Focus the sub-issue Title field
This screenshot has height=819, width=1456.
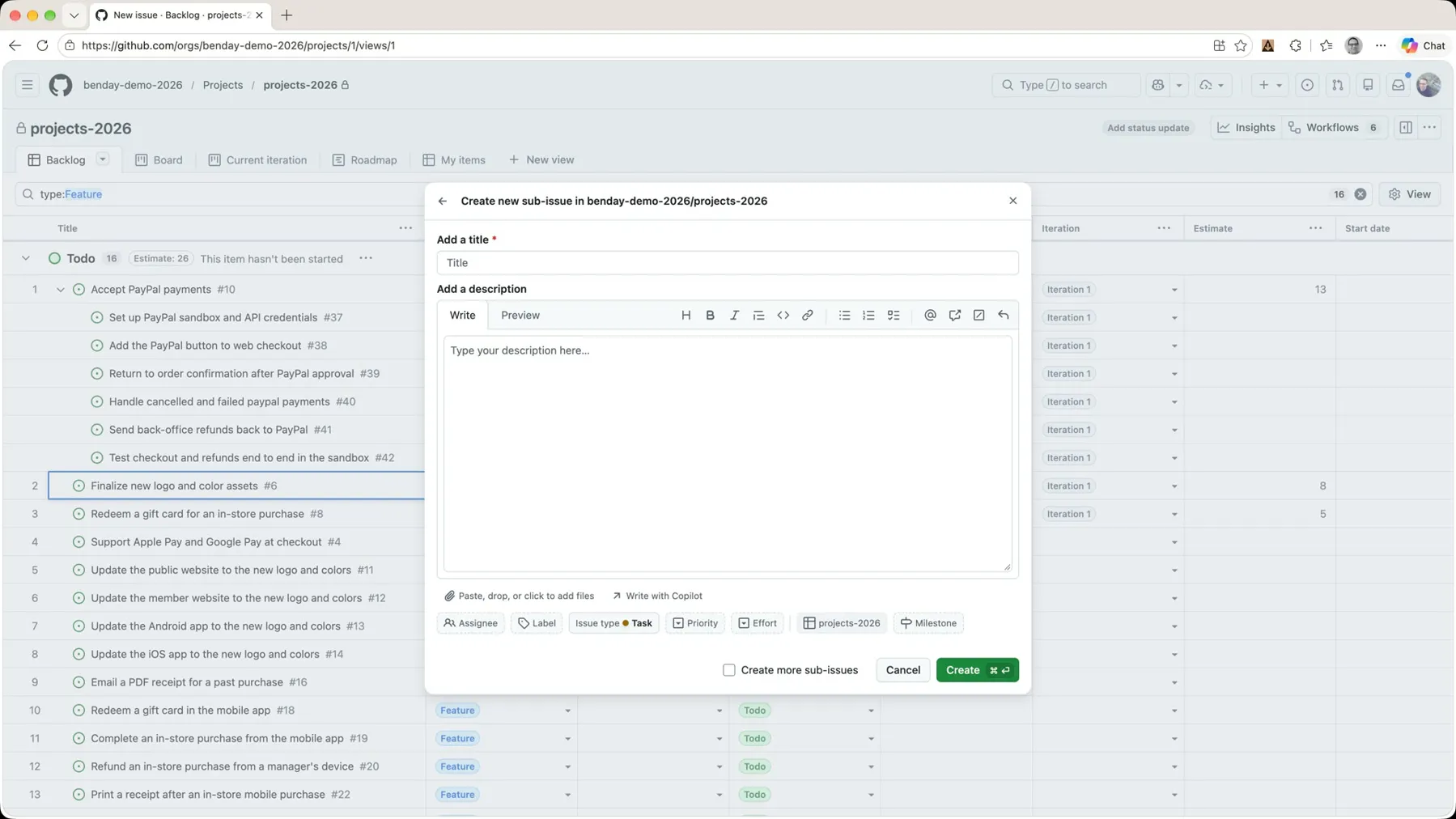728,263
